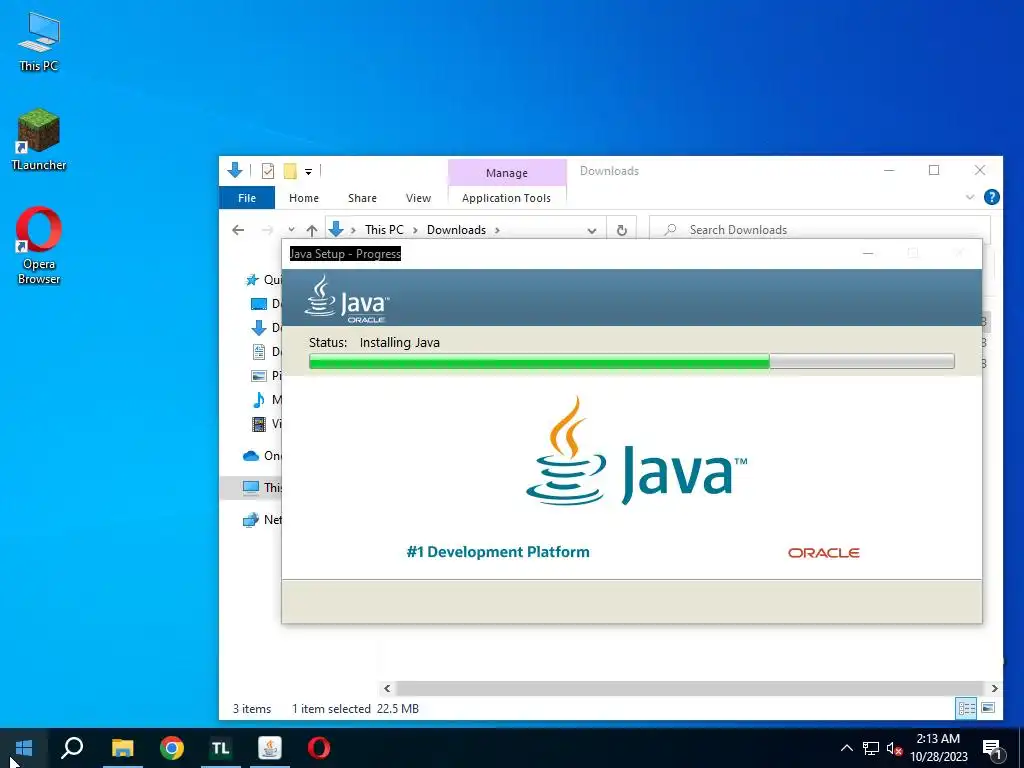This screenshot has height=768, width=1024.
Task: Open the Opera Browser desktop shortcut
Action: click(39, 246)
